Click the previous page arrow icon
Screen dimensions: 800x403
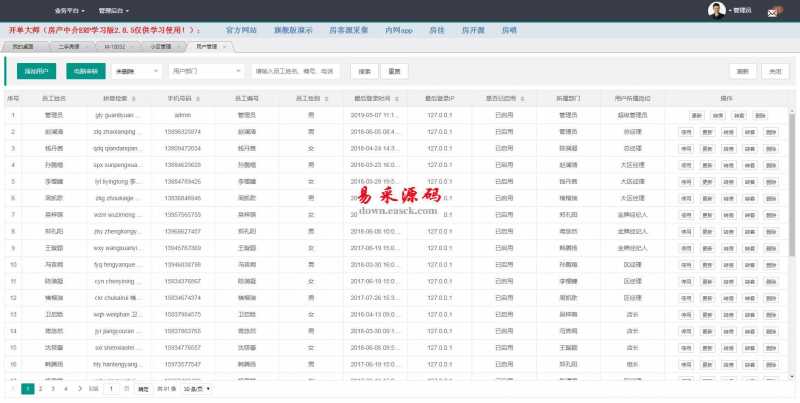(x=15, y=388)
